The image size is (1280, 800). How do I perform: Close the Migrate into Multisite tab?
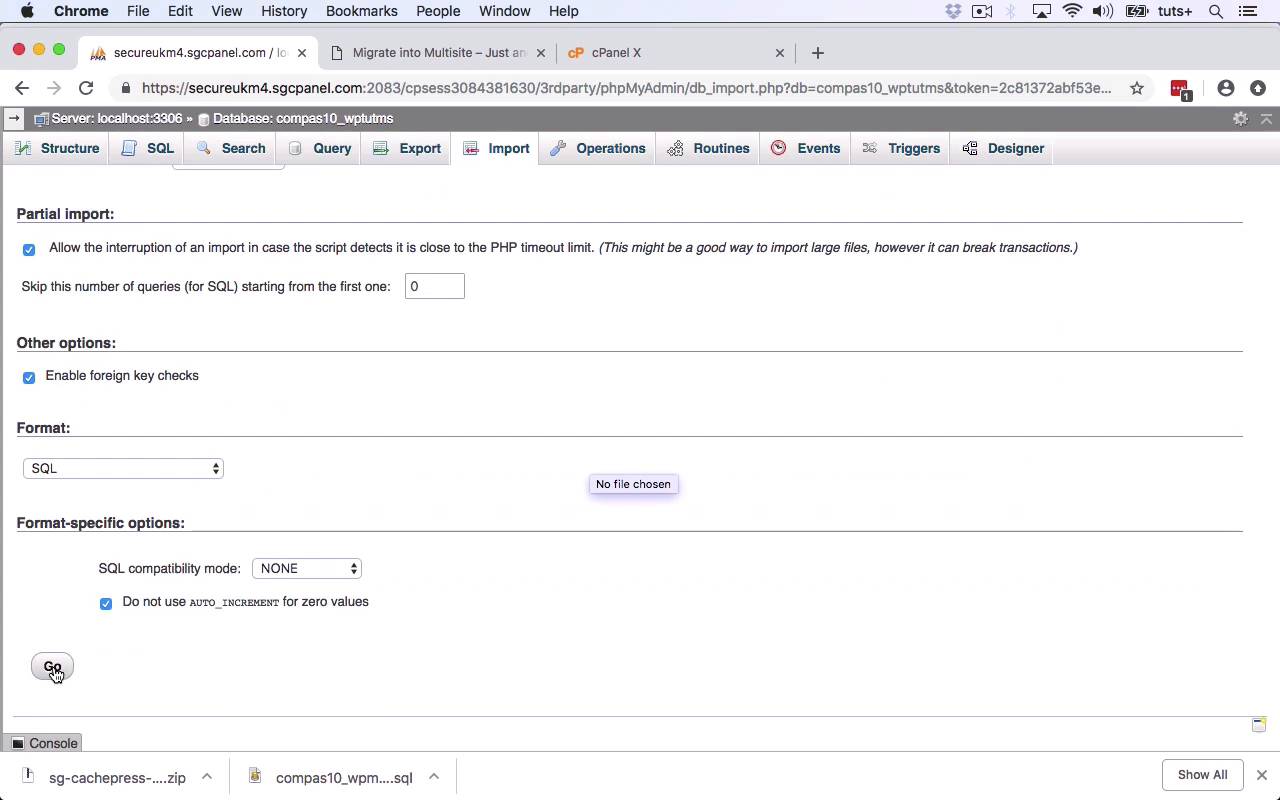(x=541, y=53)
